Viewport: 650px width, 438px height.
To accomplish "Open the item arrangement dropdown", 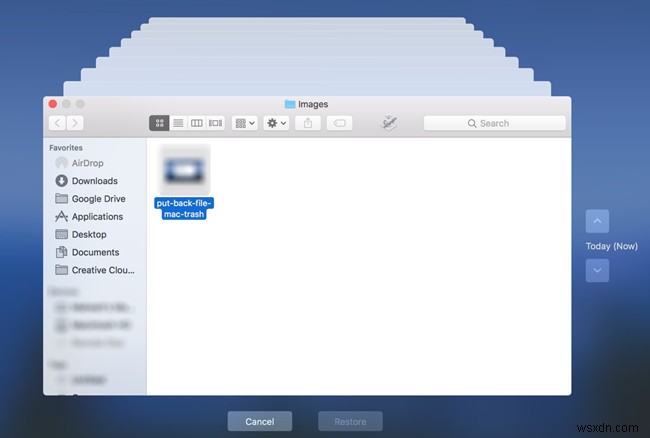I will (245, 123).
